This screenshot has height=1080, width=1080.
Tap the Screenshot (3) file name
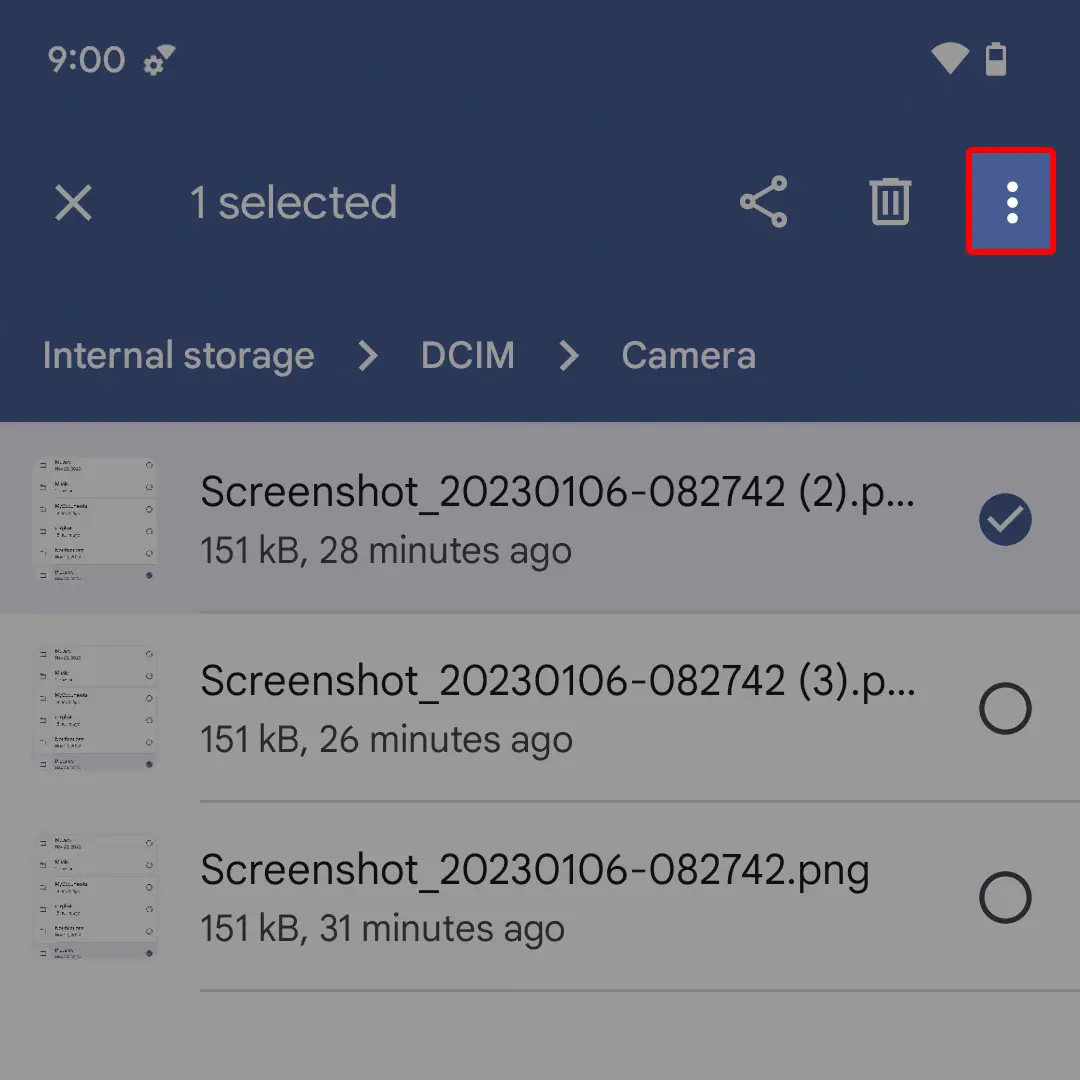pos(557,681)
